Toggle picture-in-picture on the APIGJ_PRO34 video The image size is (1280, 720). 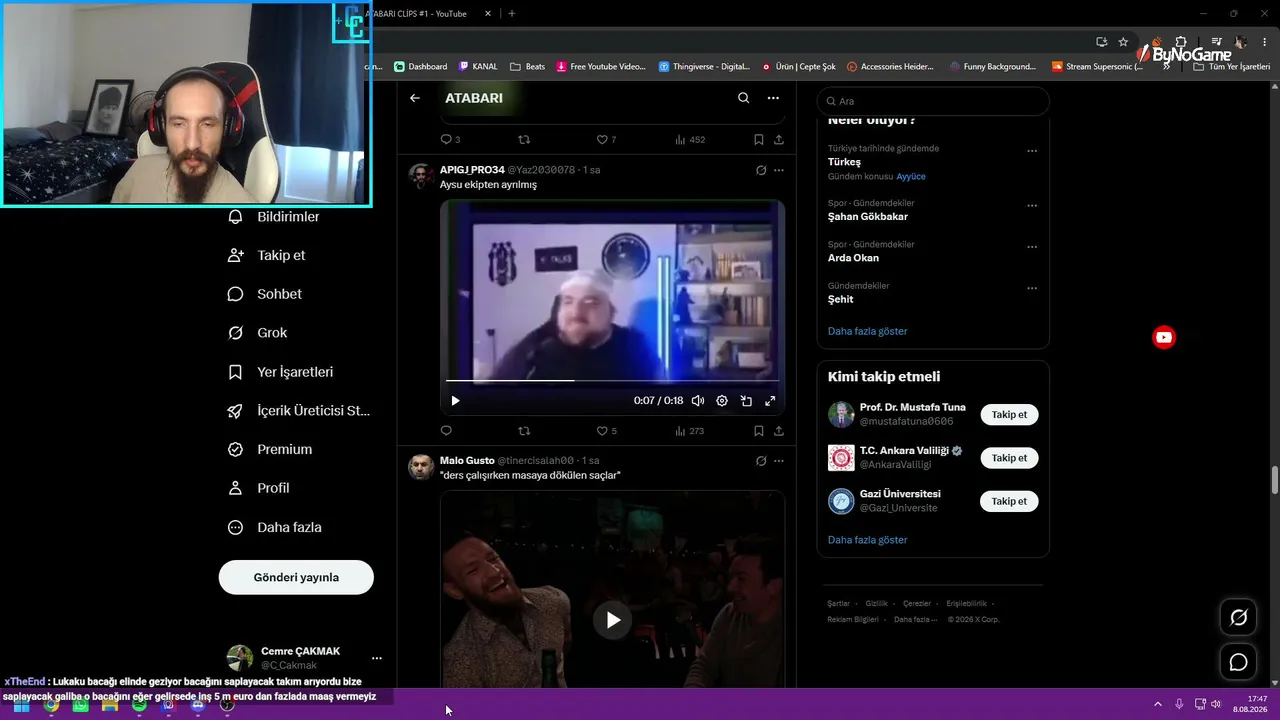[746, 401]
